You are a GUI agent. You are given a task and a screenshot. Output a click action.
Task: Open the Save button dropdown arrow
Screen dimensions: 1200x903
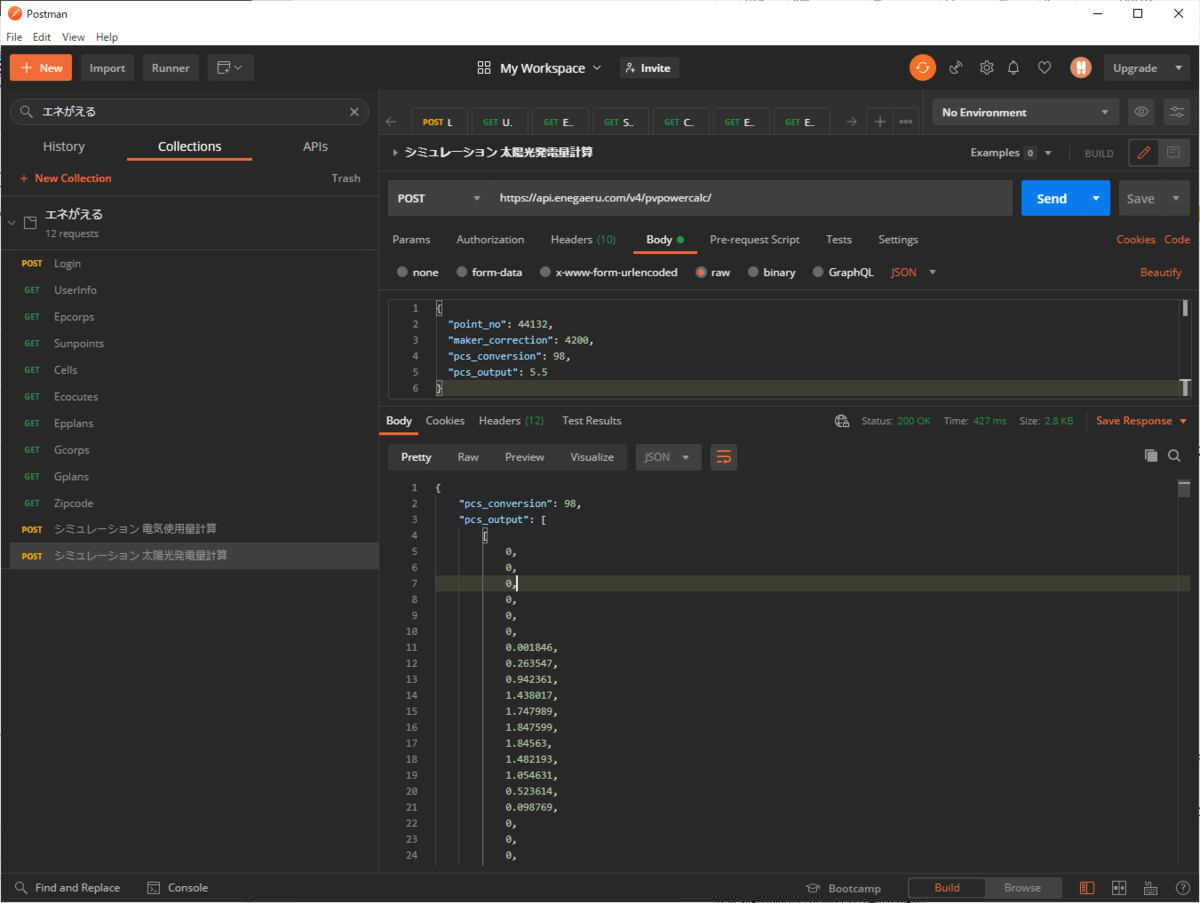tap(1177, 198)
